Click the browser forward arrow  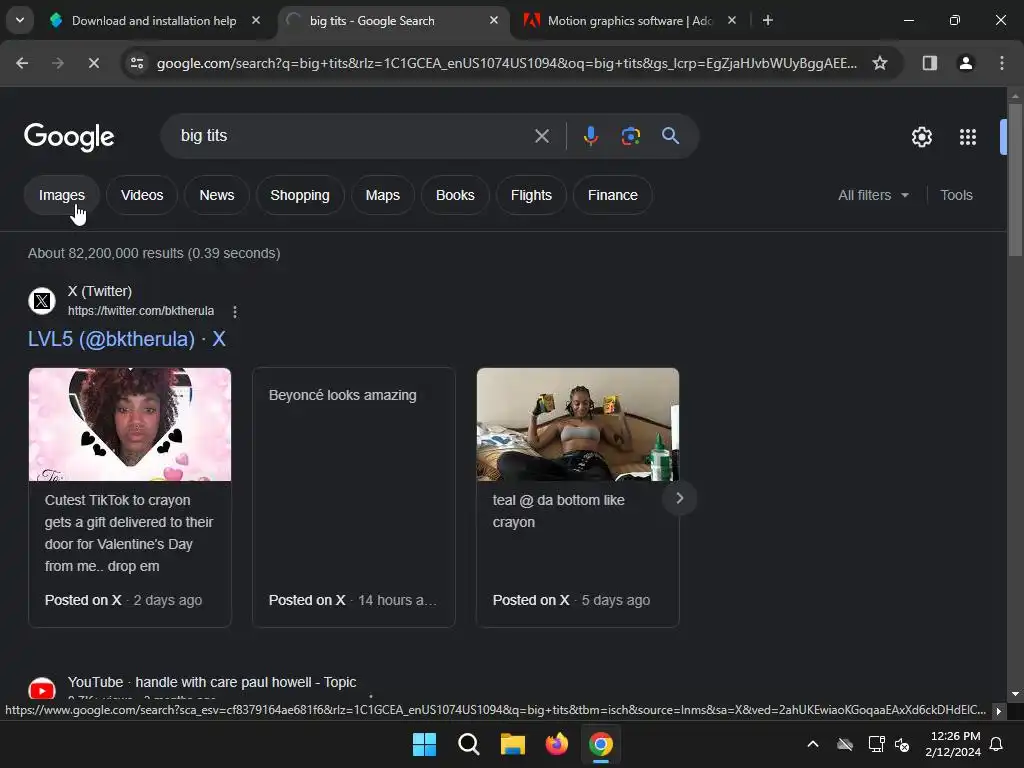pos(58,63)
